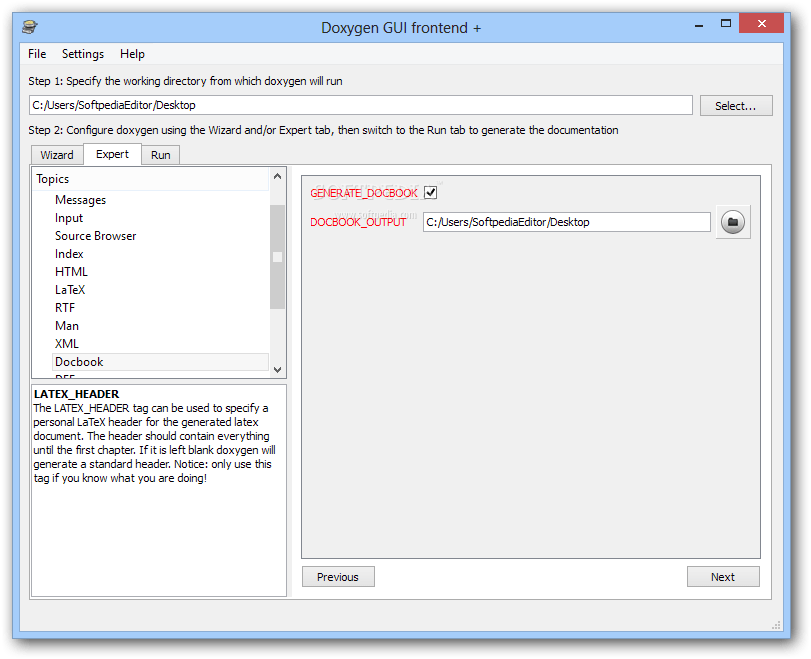Click topics list scroll up arrow
This screenshot has width=811, height=659.
coord(277,176)
